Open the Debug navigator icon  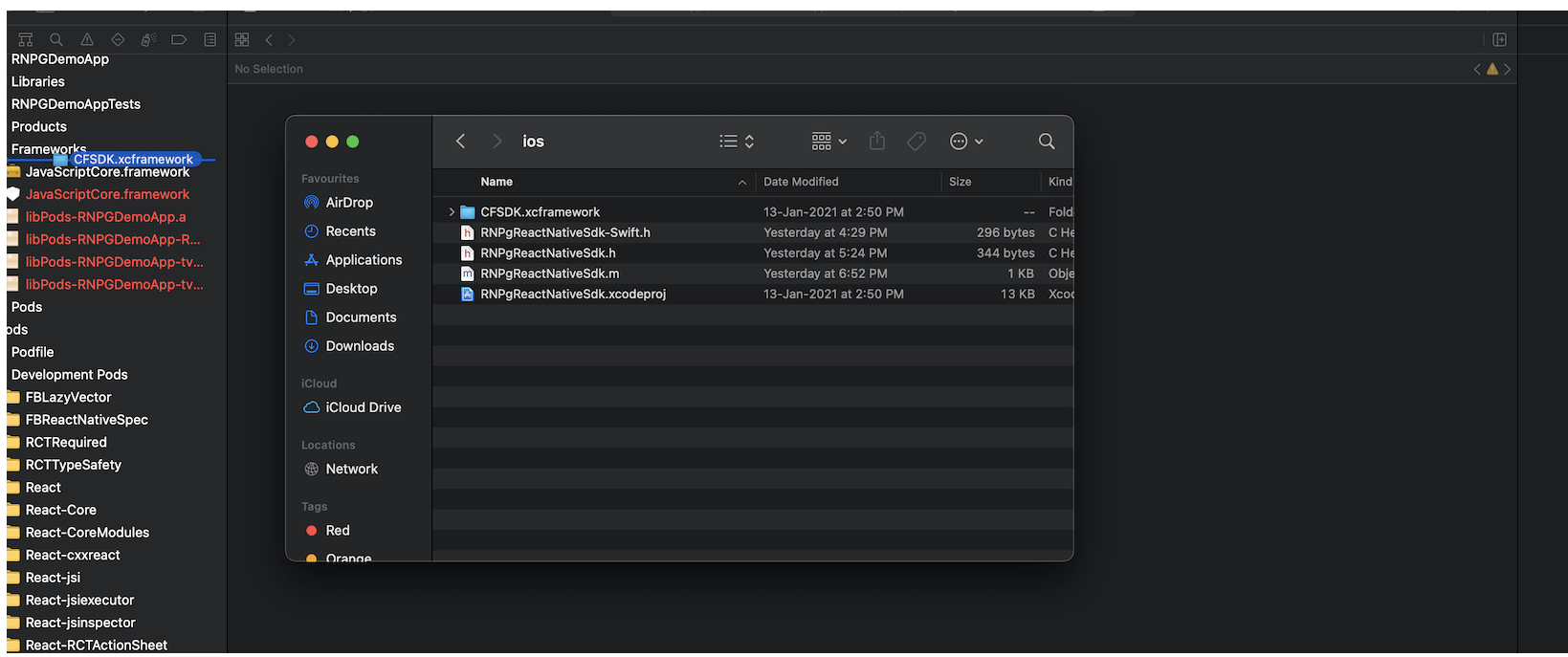pos(148,39)
